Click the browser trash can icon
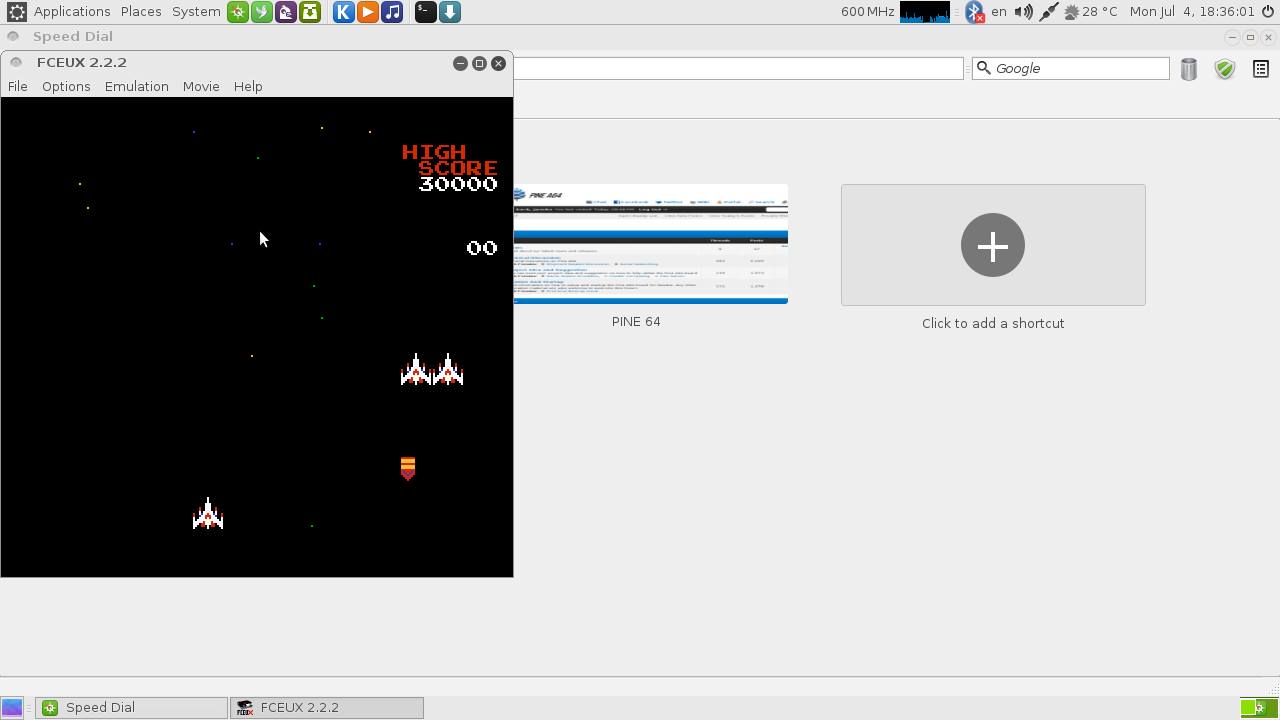Image resolution: width=1280 pixels, height=720 pixels. (1188, 69)
